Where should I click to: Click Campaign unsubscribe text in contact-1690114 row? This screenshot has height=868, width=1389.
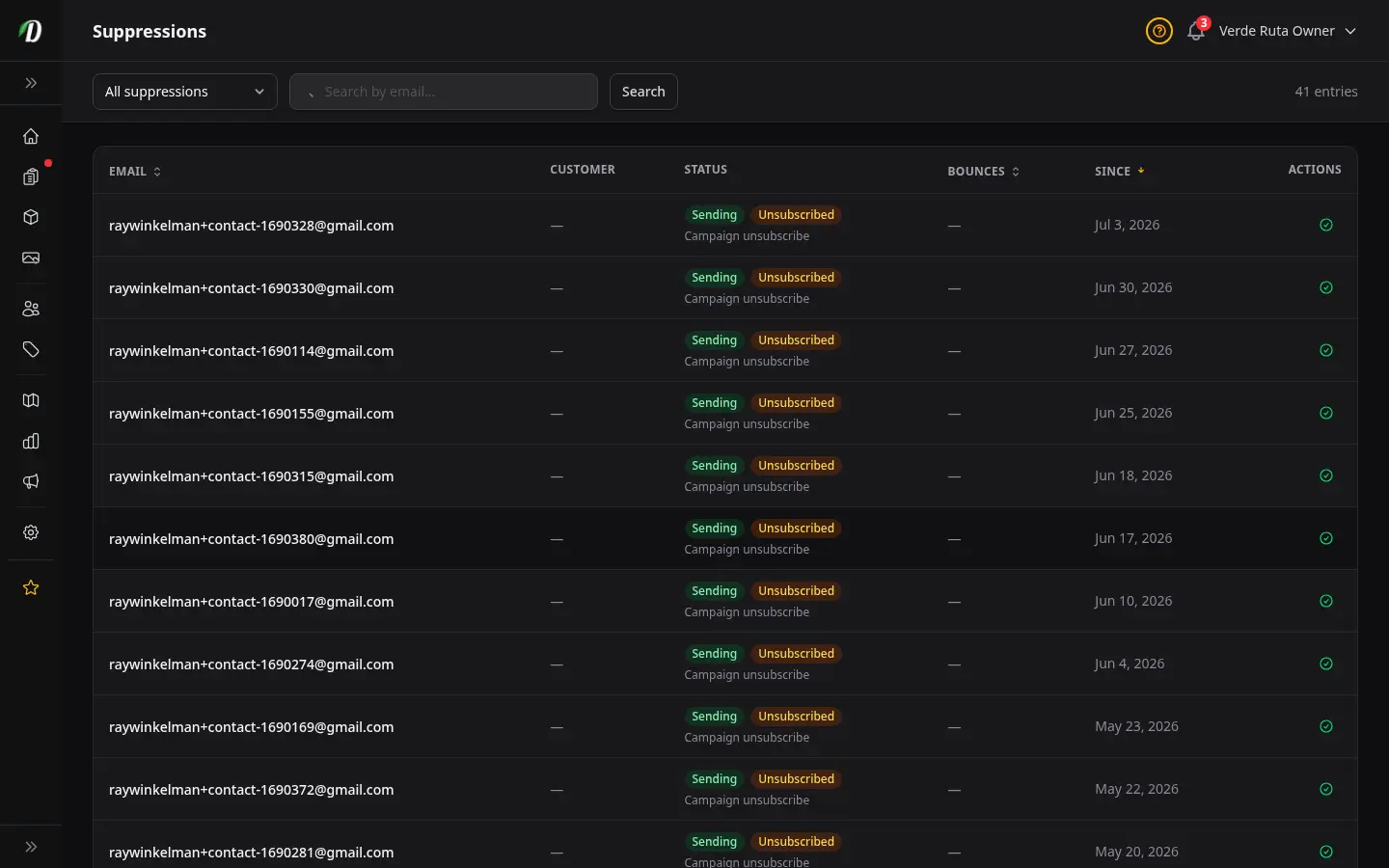(x=747, y=362)
